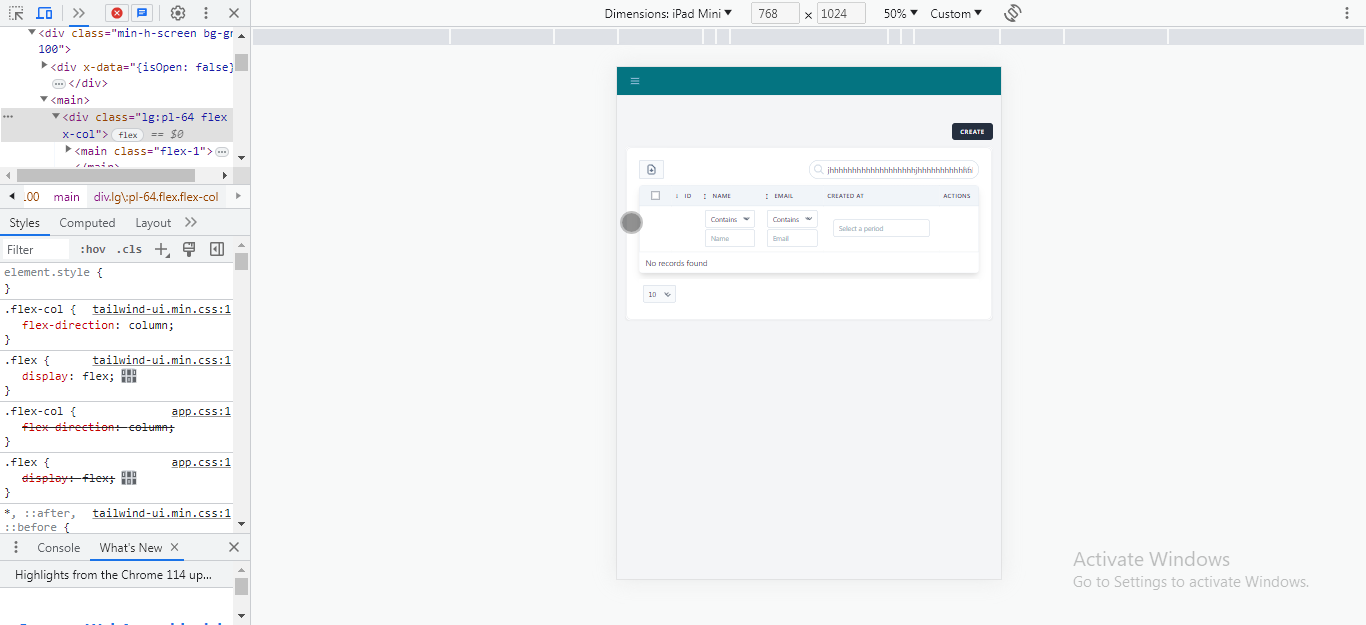
Task: Toggle the device toolbar icon
Action: pos(45,13)
